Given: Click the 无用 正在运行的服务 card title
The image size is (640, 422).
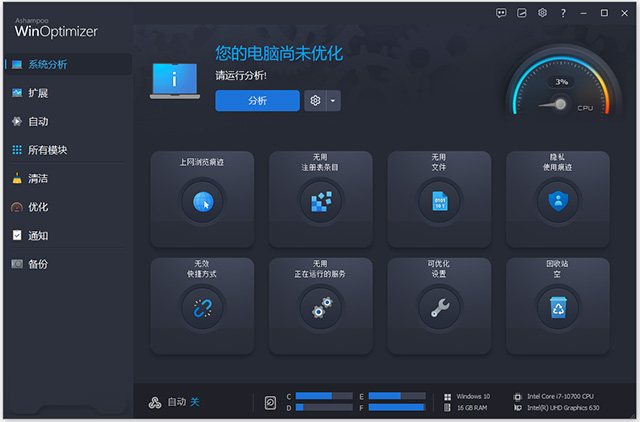Looking at the screenshot, I should point(320,269).
